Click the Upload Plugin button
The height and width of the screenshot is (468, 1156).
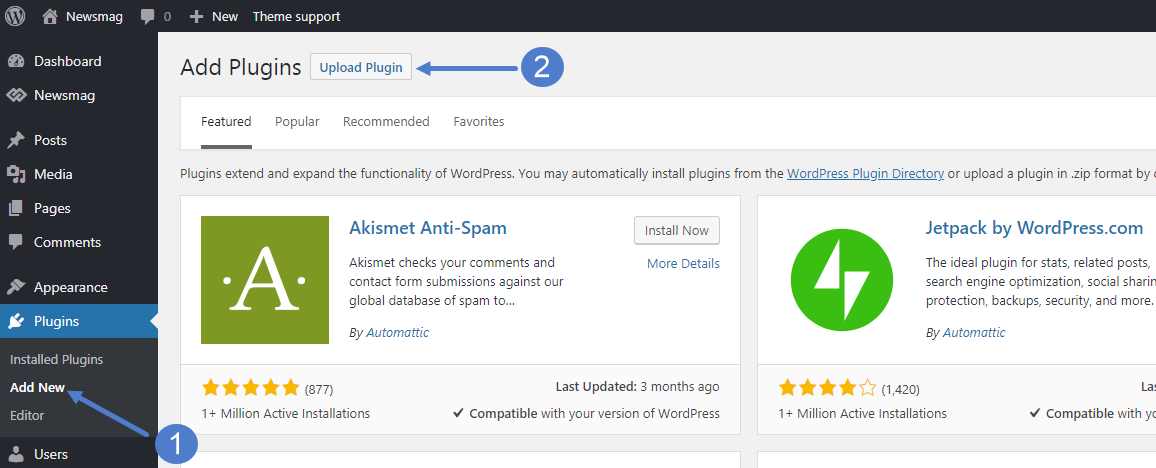click(361, 68)
